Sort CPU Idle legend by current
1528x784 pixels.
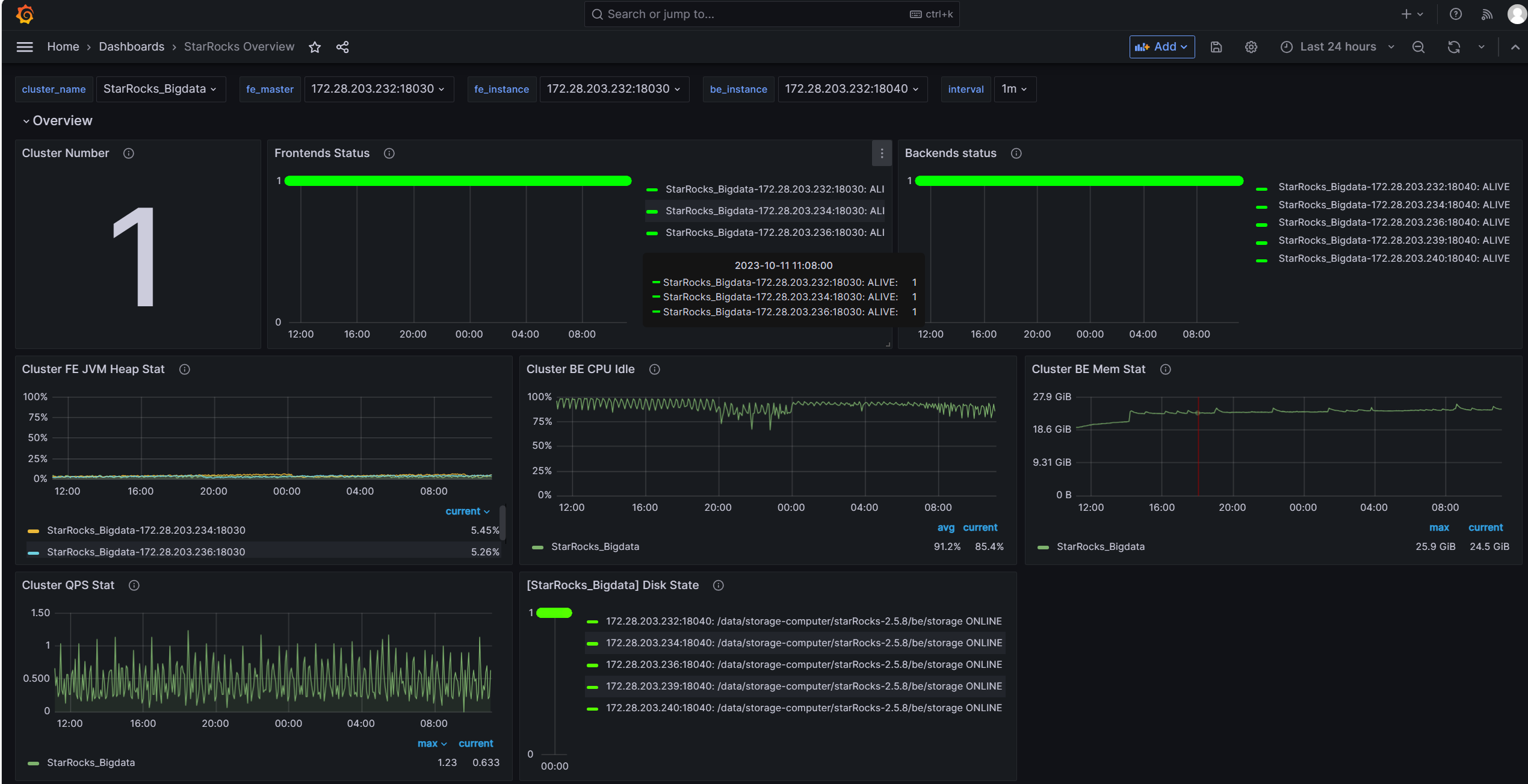(x=980, y=528)
